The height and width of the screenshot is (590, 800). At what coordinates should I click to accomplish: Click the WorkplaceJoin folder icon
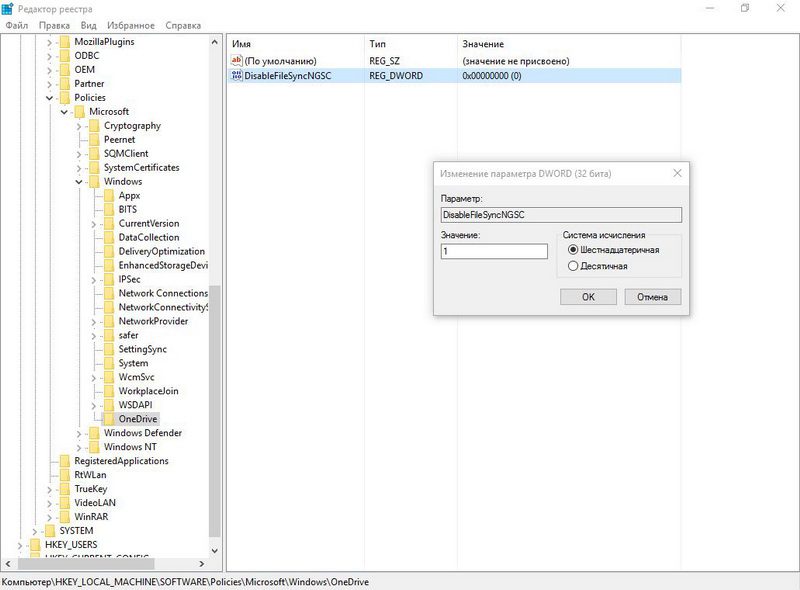coord(109,391)
